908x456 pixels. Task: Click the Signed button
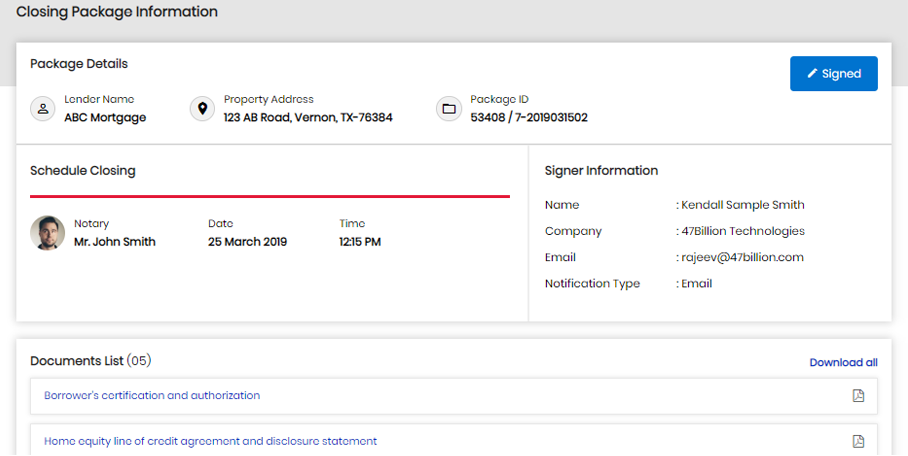833,74
